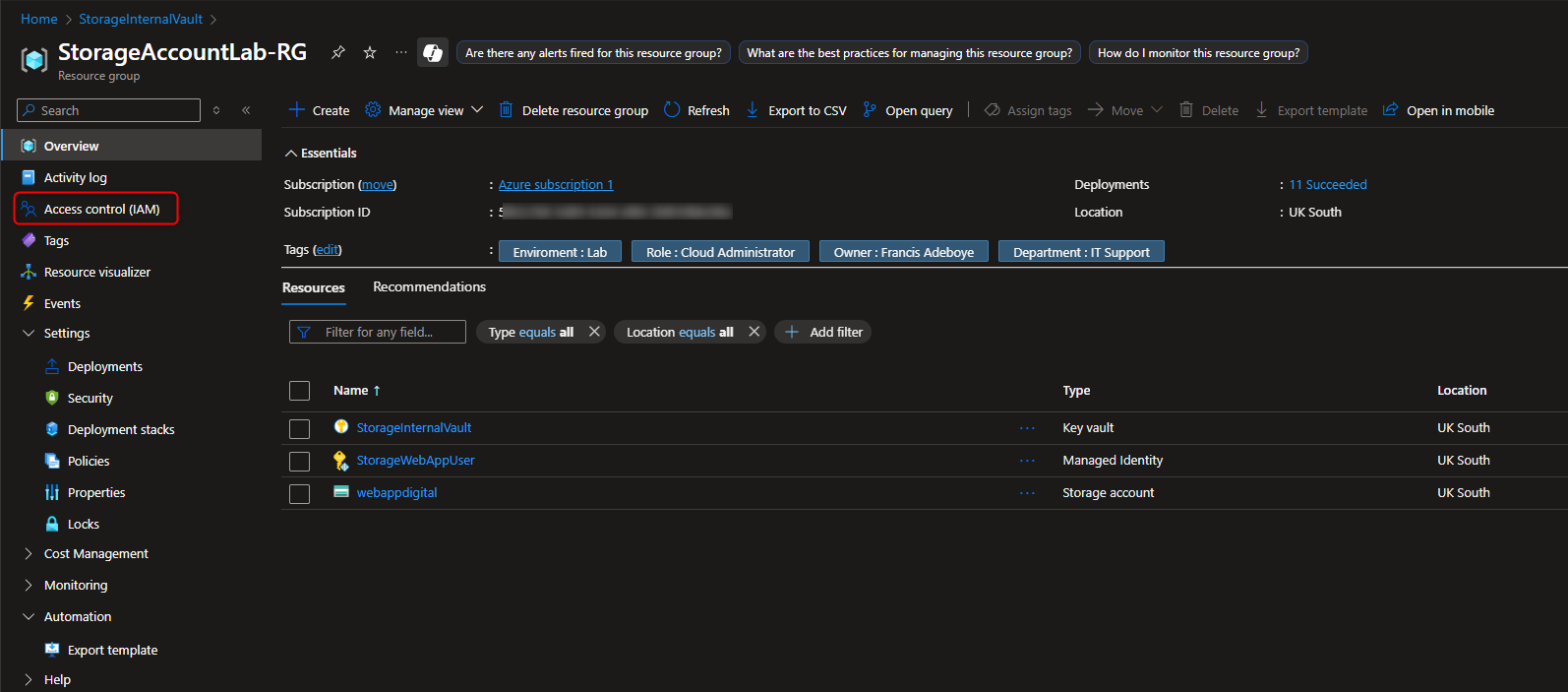Remove the Type equals all filter

[594, 332]
